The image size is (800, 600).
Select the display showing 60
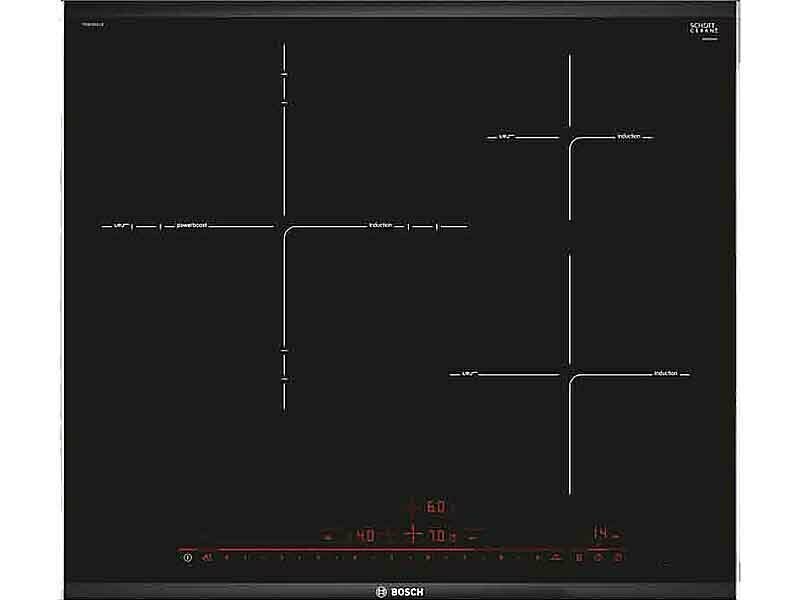pos(435,507)
